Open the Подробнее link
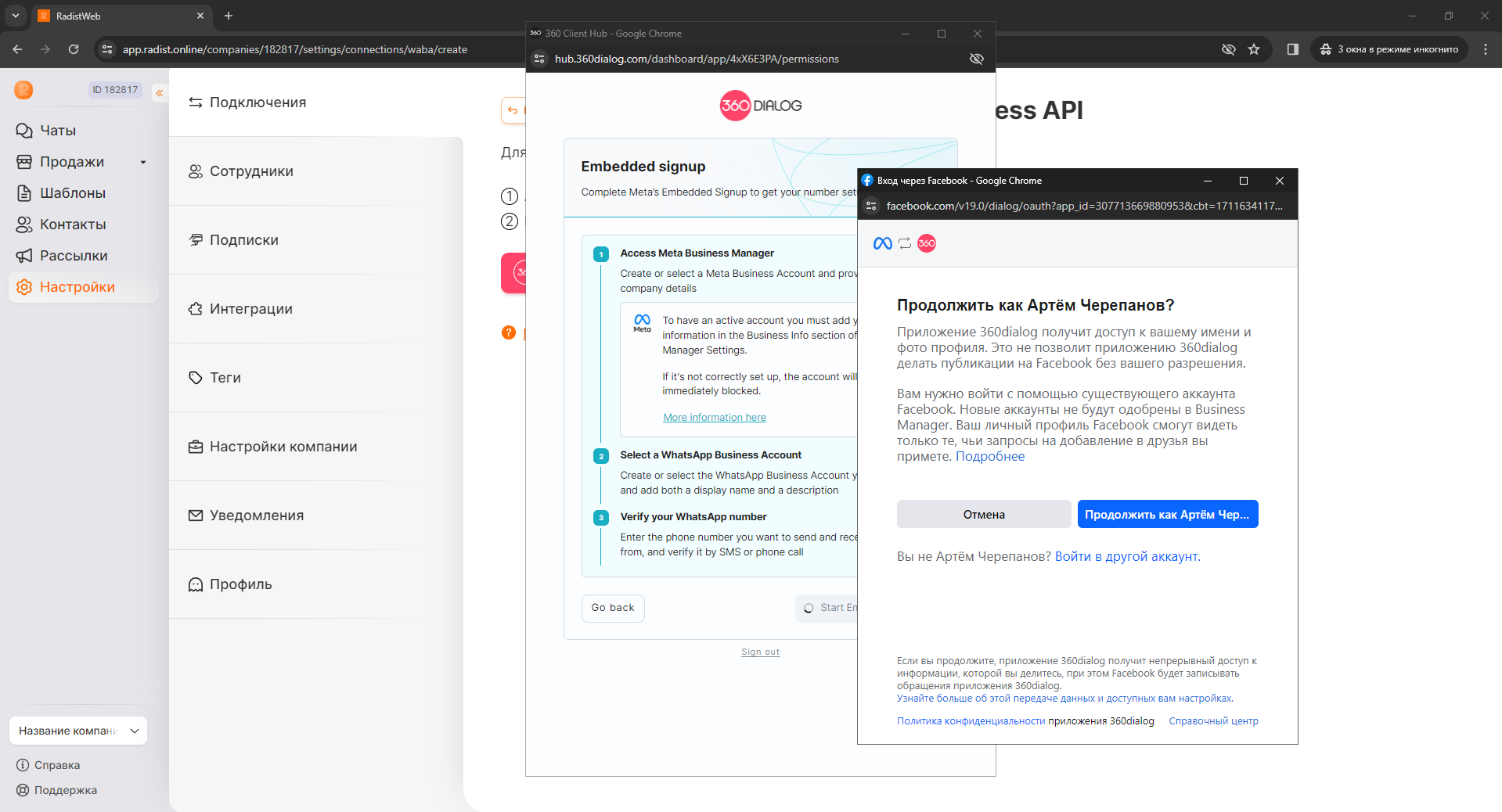 (990, 456)
